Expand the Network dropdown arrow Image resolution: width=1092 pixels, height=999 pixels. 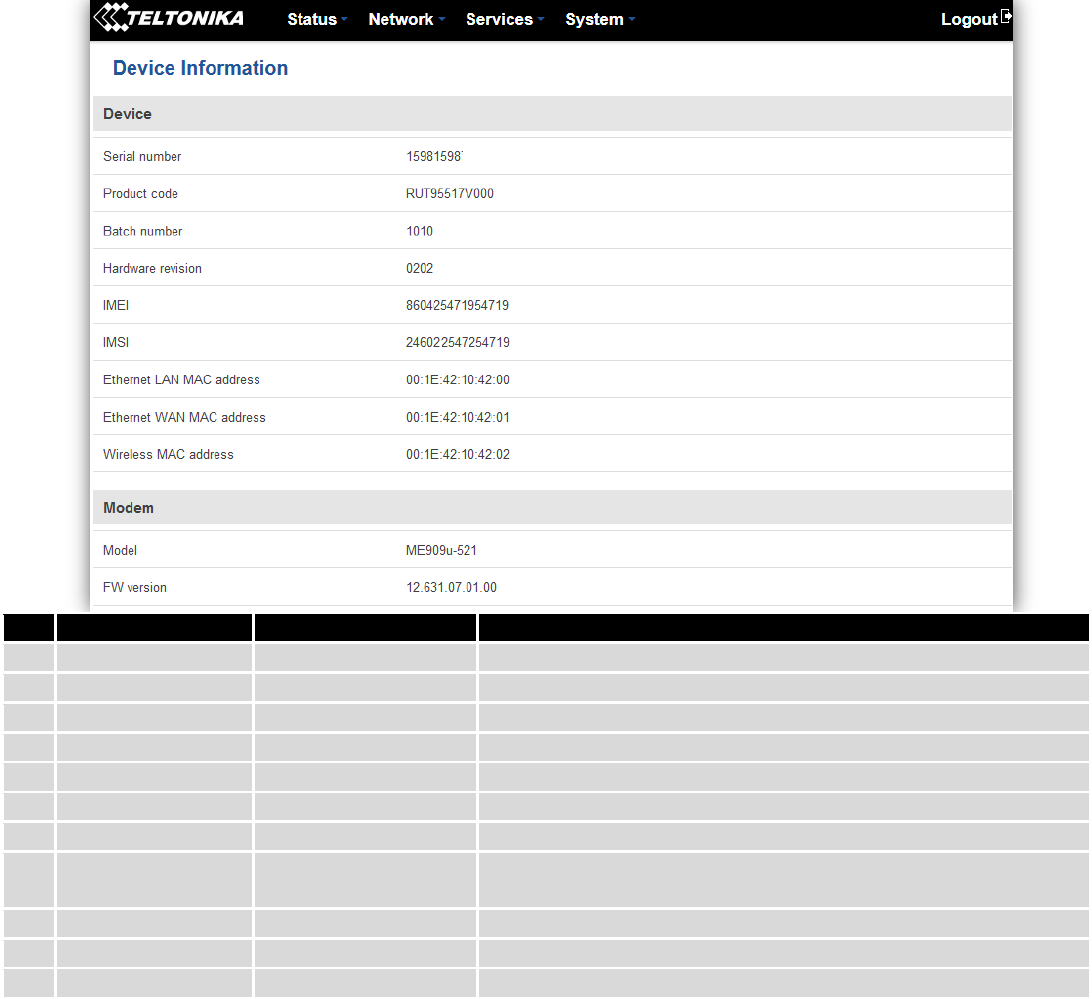point(442,20)
